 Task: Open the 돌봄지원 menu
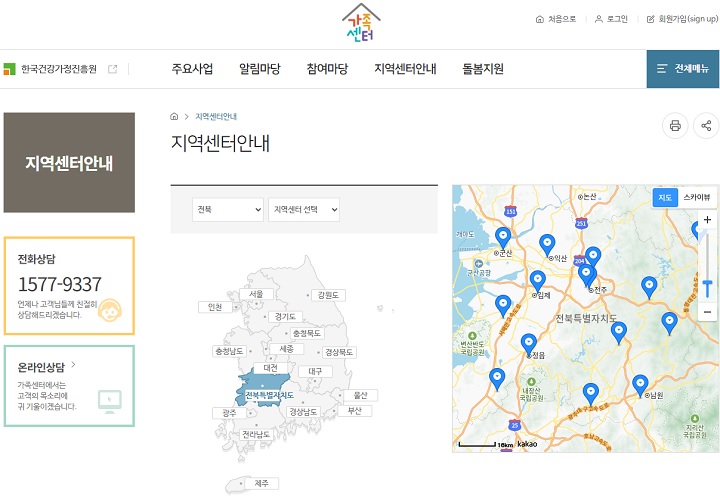(483, 69)
